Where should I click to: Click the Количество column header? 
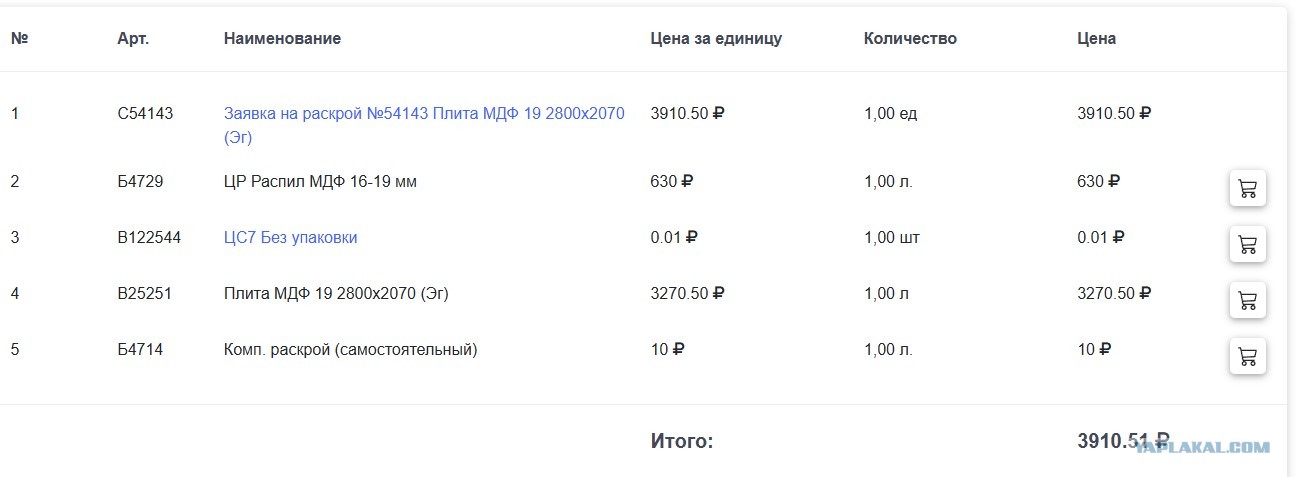[910, 38]
